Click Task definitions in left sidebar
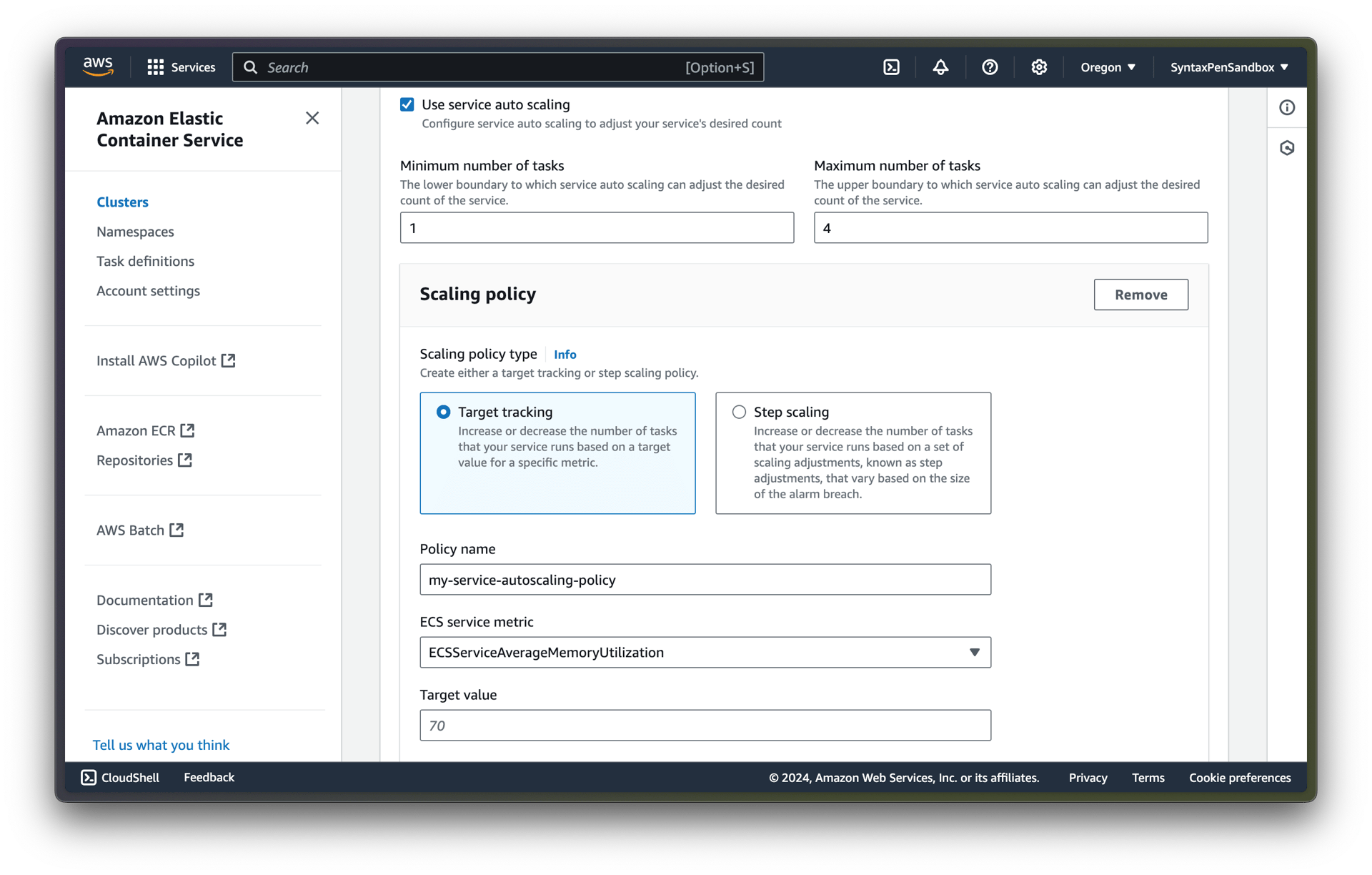The height and width of the screenshot is (875, 1372). click(x=147, y=261)
